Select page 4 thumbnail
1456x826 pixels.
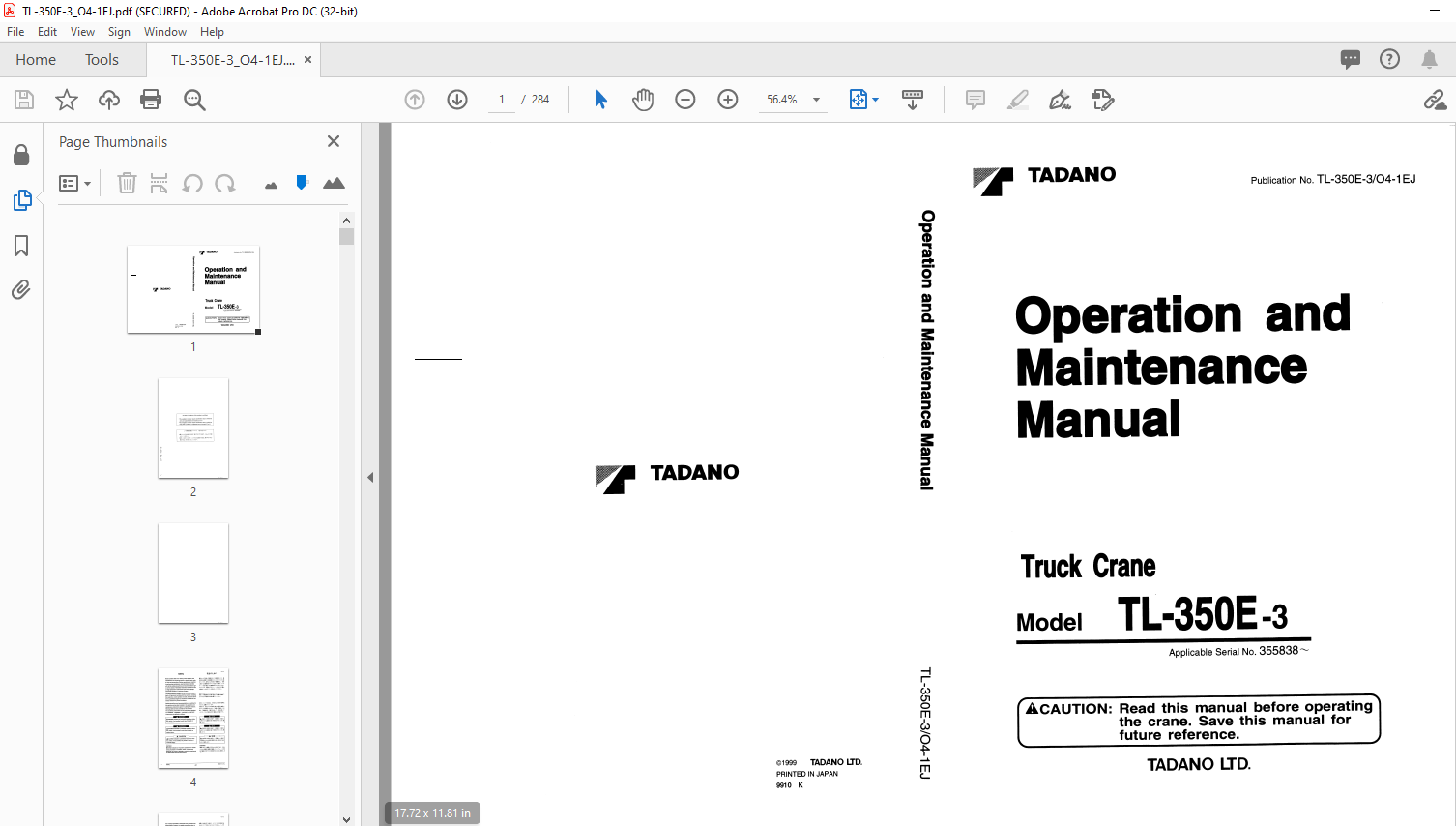click(x=193, y=719)
